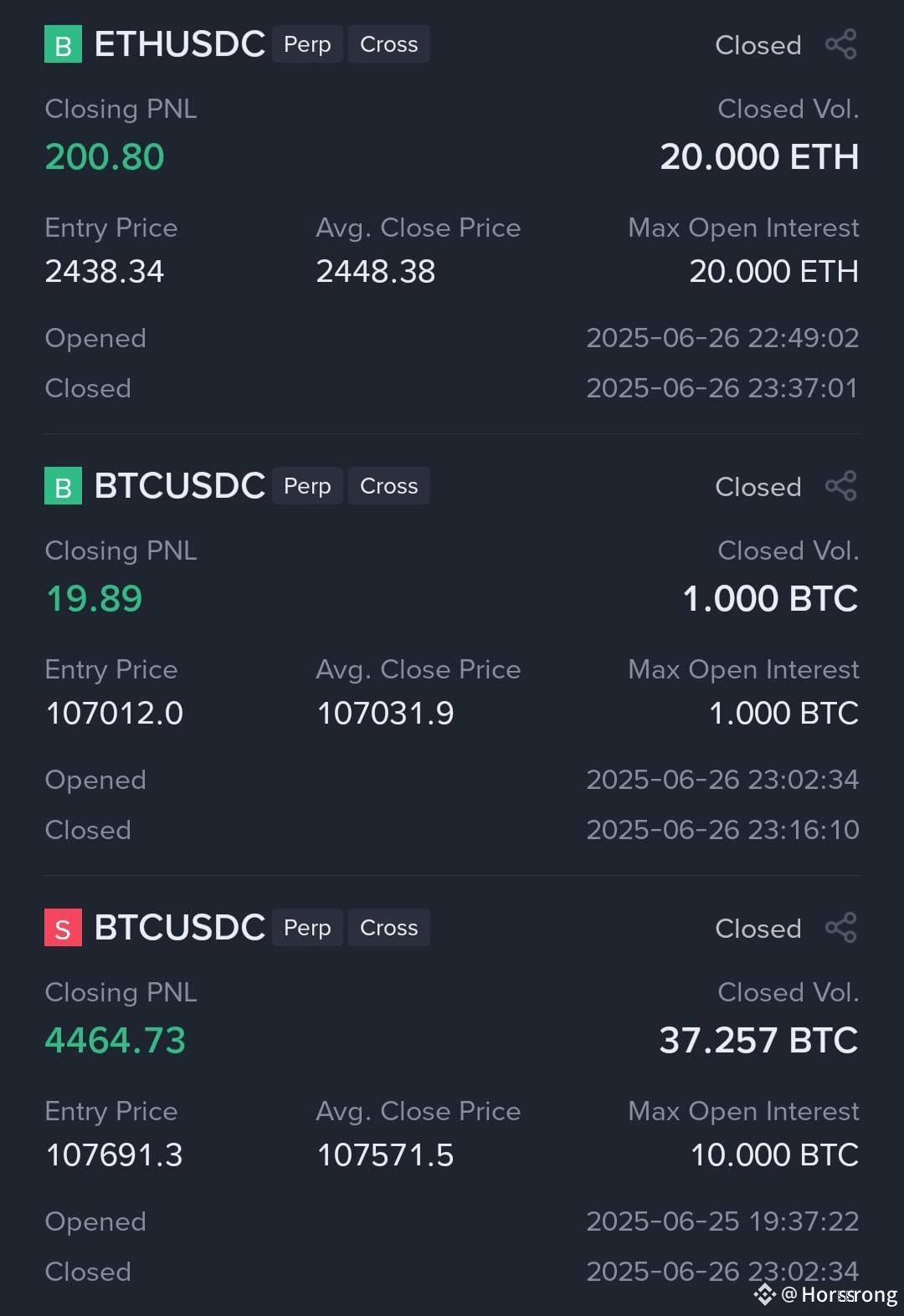Open the ETHUSDC pair title
Viewport: 904px width, 1316px height.
180,44
